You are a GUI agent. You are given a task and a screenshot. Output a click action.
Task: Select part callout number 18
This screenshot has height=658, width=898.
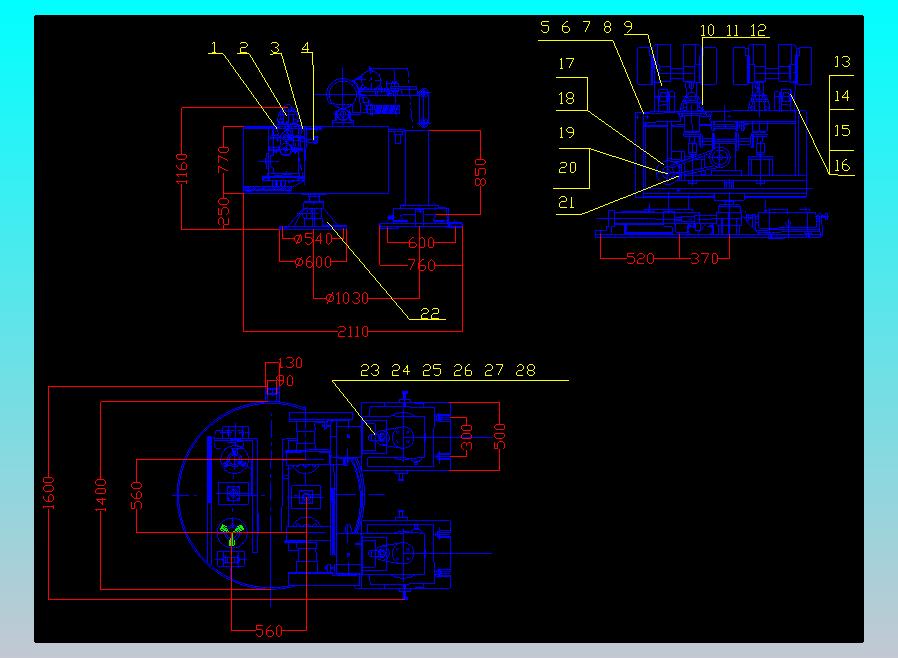tap(566, 98)
